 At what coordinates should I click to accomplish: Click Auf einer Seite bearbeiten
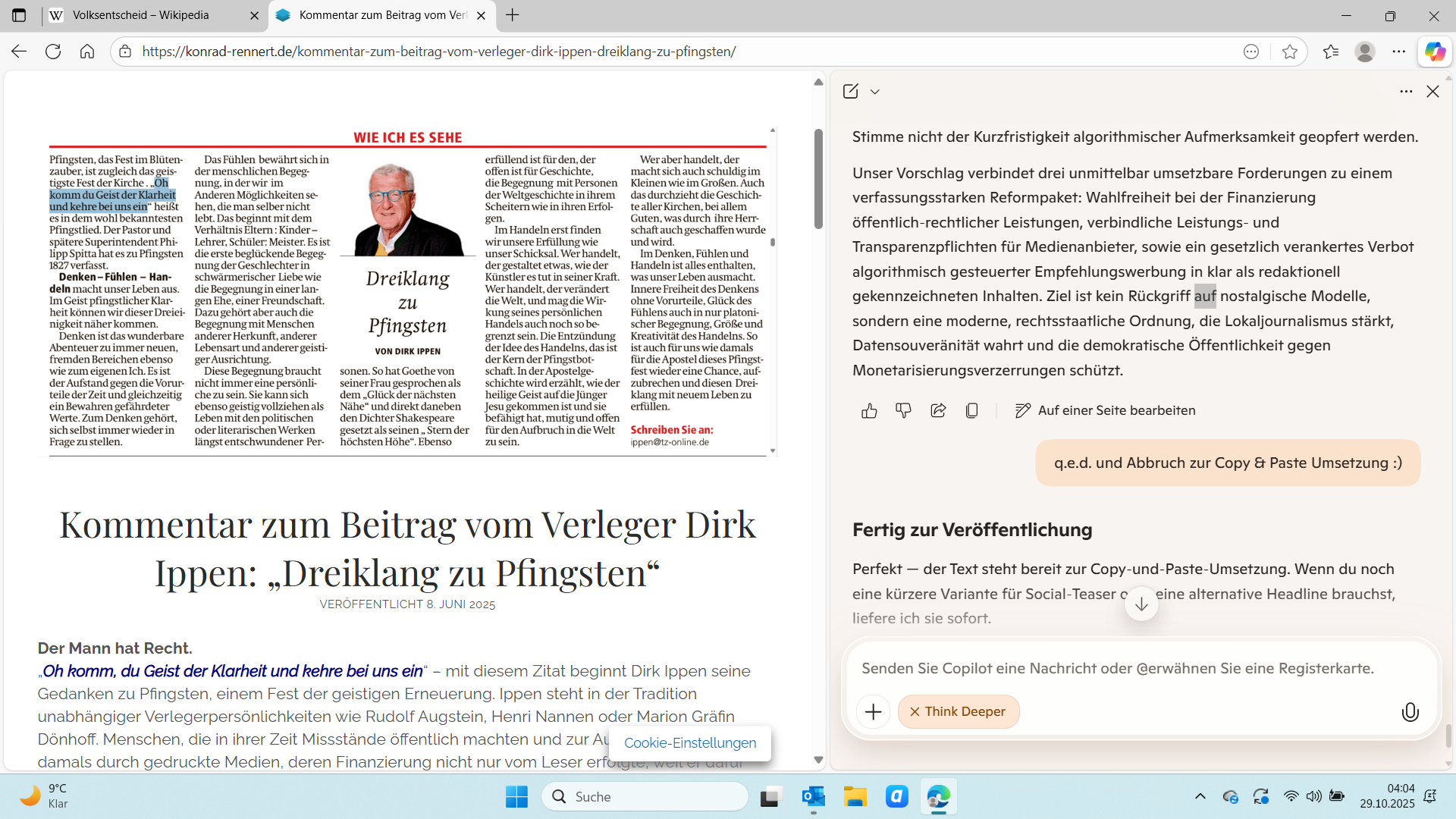pos(1106,411)
